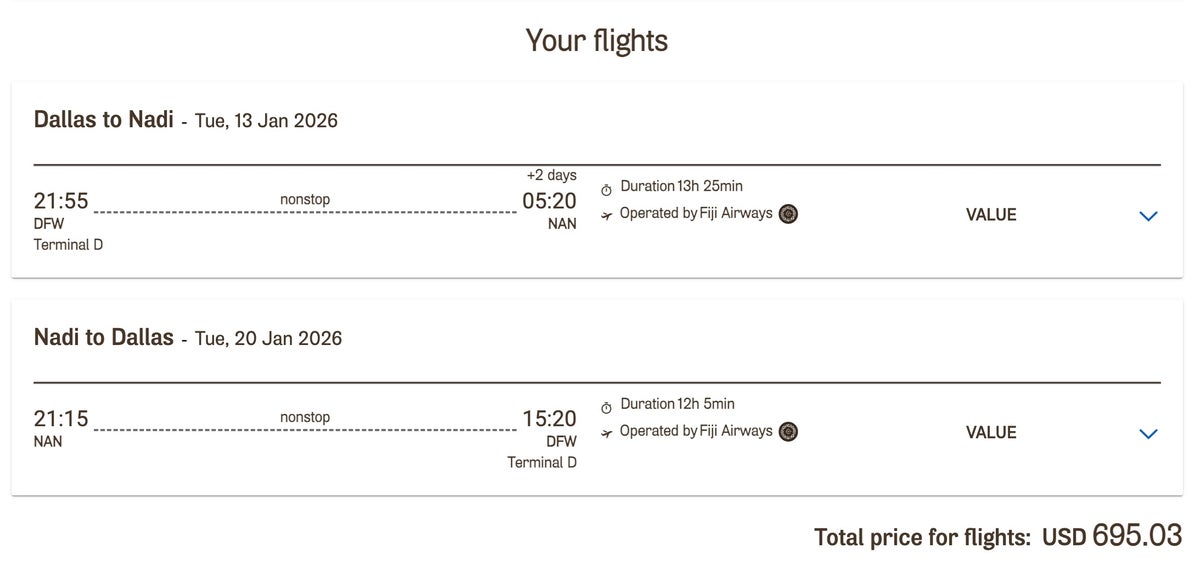Select the VALUE fare on the Dallas to Nadi flight
1200x565 pixels.
point(991,215)
